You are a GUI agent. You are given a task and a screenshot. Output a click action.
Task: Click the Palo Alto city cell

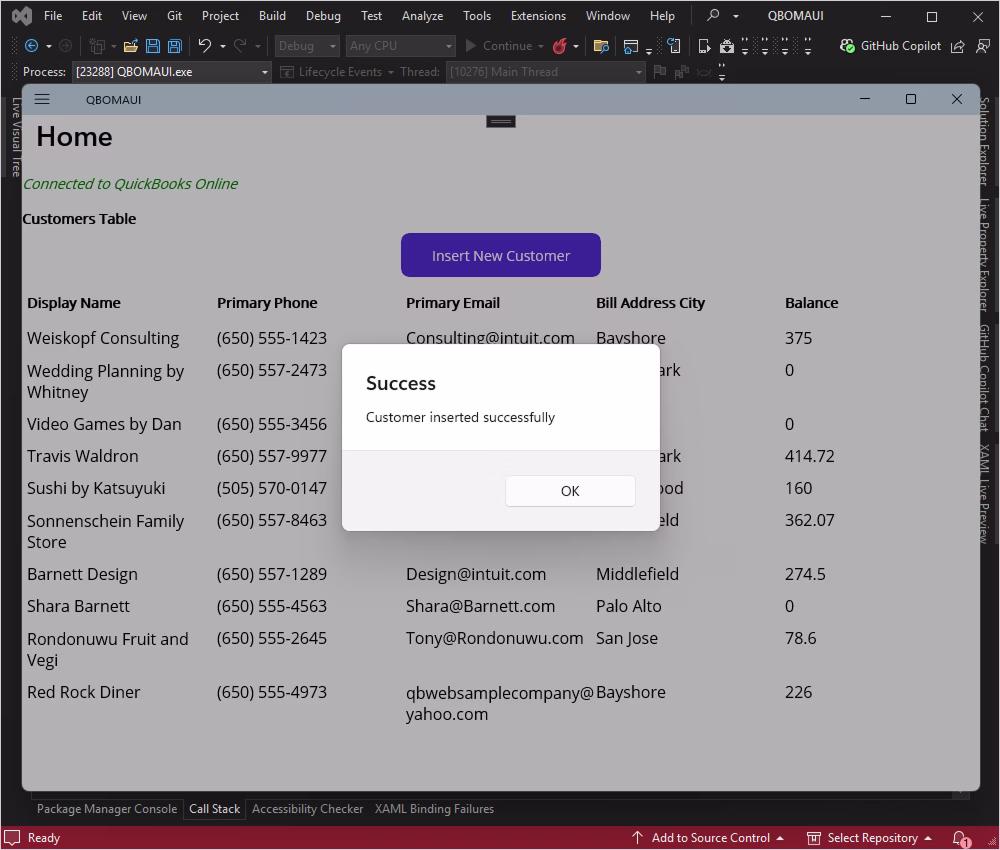[x=629, y=606]
